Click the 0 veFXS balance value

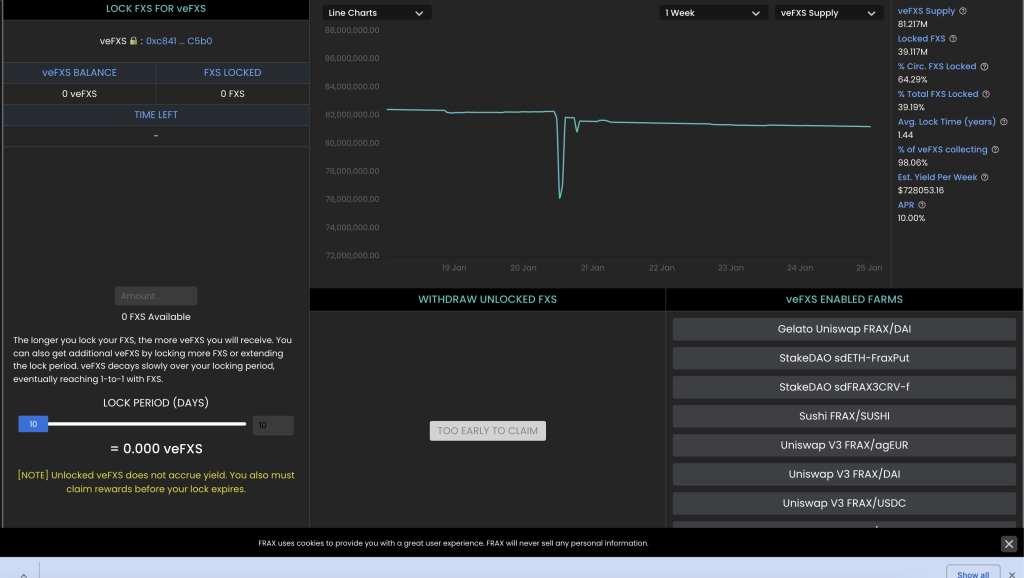click(x=80, y=94)
